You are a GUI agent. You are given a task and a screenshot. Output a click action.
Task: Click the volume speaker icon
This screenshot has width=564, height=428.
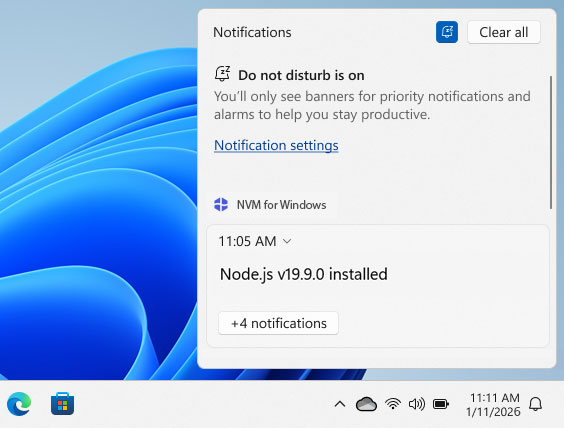click(417, 404)
